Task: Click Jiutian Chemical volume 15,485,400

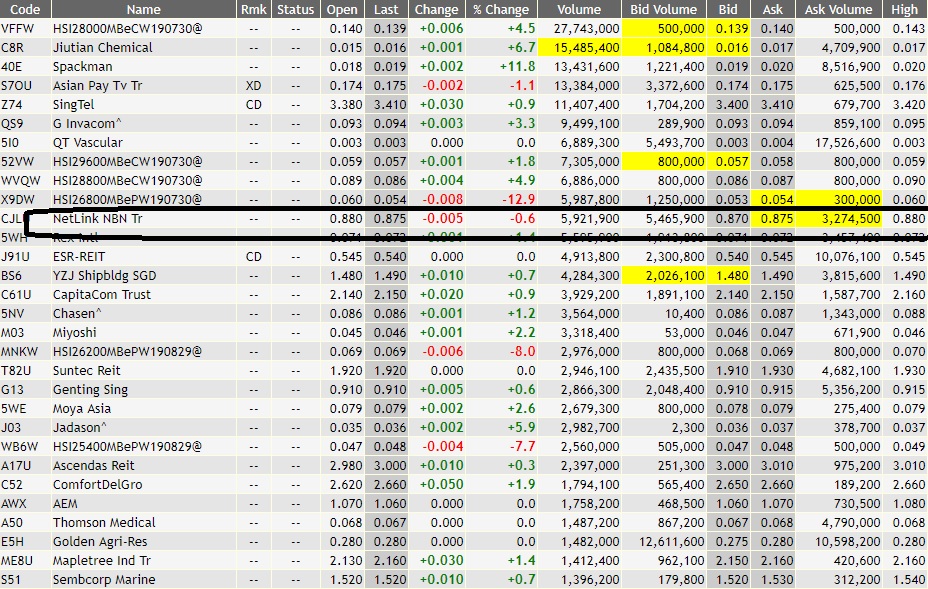Action: (587, 47)
